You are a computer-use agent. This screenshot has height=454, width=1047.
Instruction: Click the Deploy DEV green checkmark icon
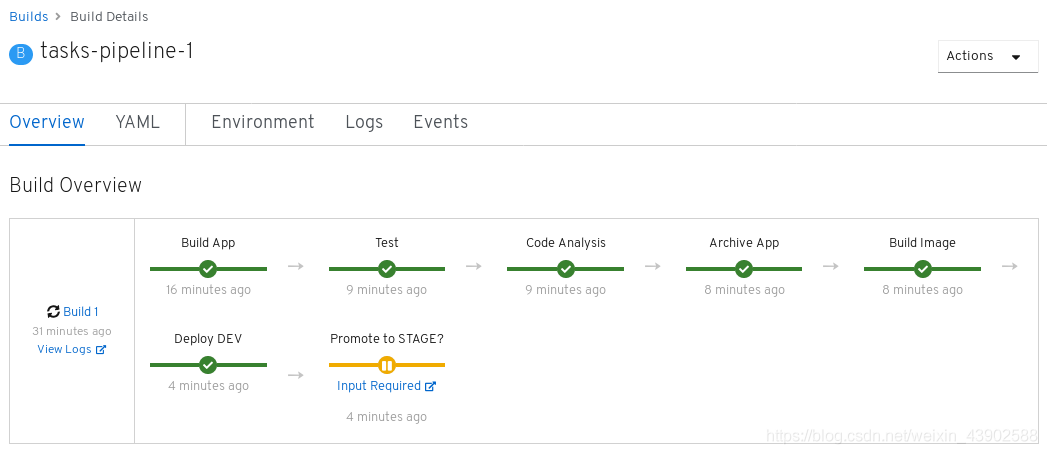(x=208, y=365)
